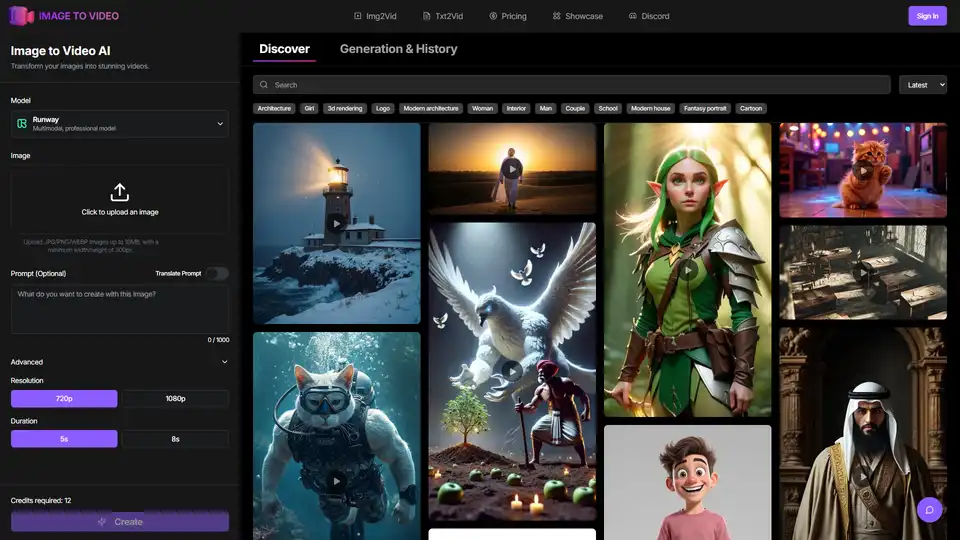This screenshot has width=960, height=540.
Task: Click the search magnifier icon
Action: [265, 85]
